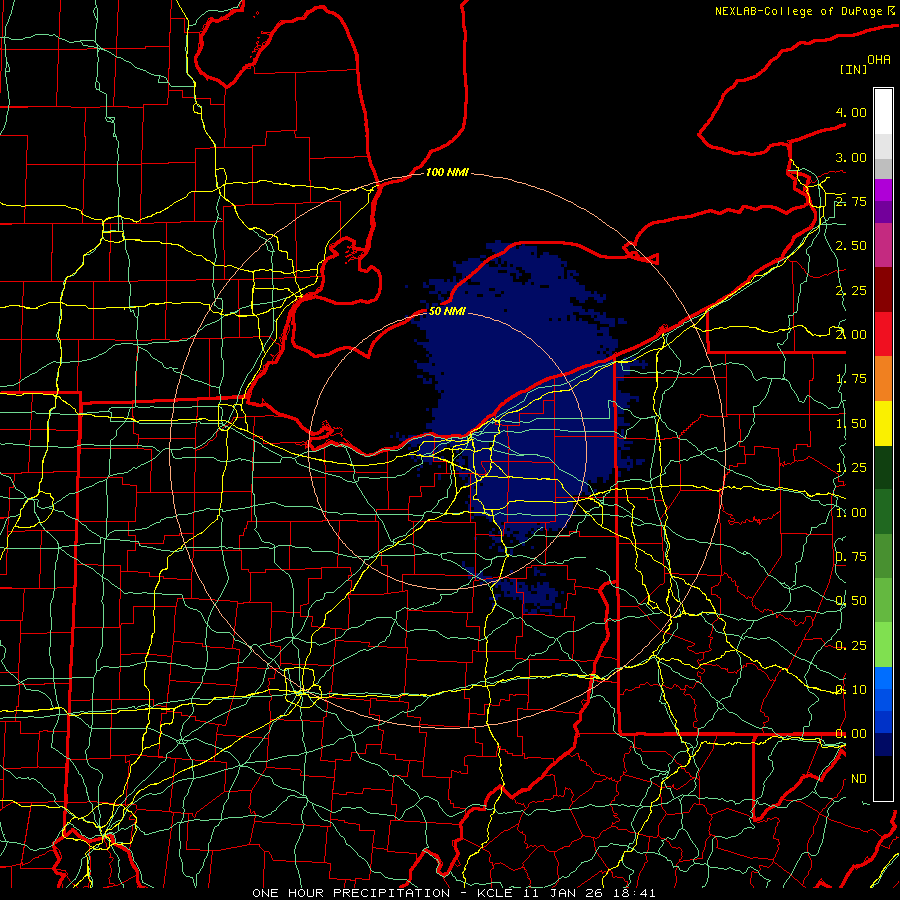Click the 2.50 legend value
This screenshot has height=900, width=900.
coord(851,246)
